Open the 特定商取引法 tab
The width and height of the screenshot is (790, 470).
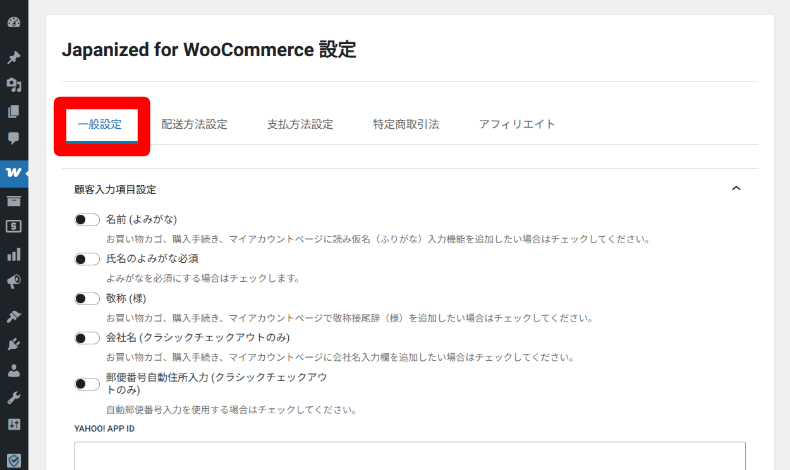(x=406, y=124)
